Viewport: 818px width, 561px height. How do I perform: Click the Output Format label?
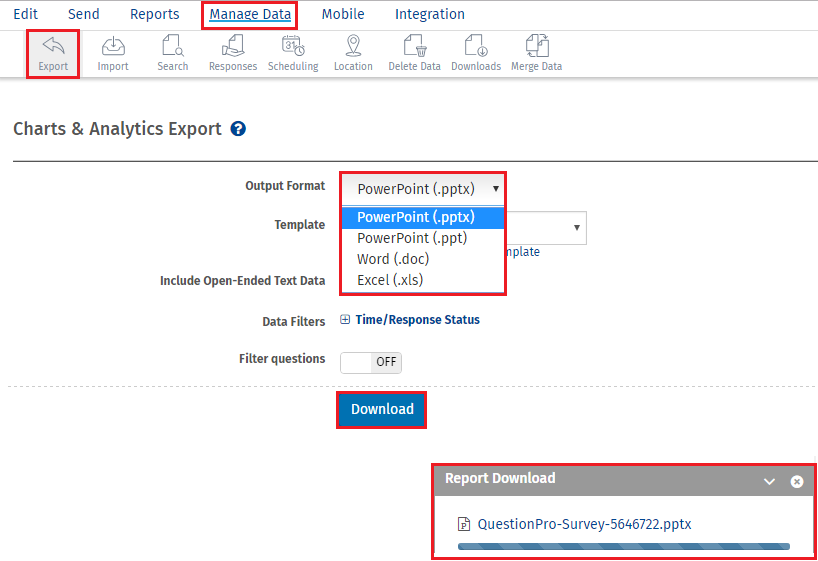pos(285,186)
